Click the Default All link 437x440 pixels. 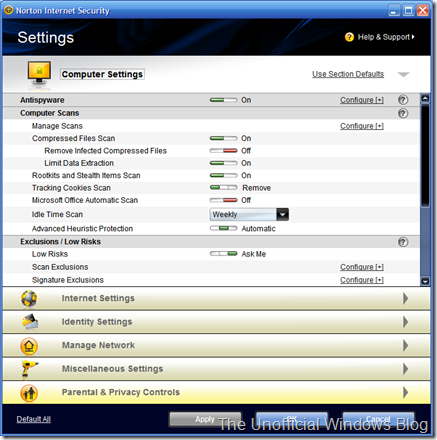pos(34,419)
